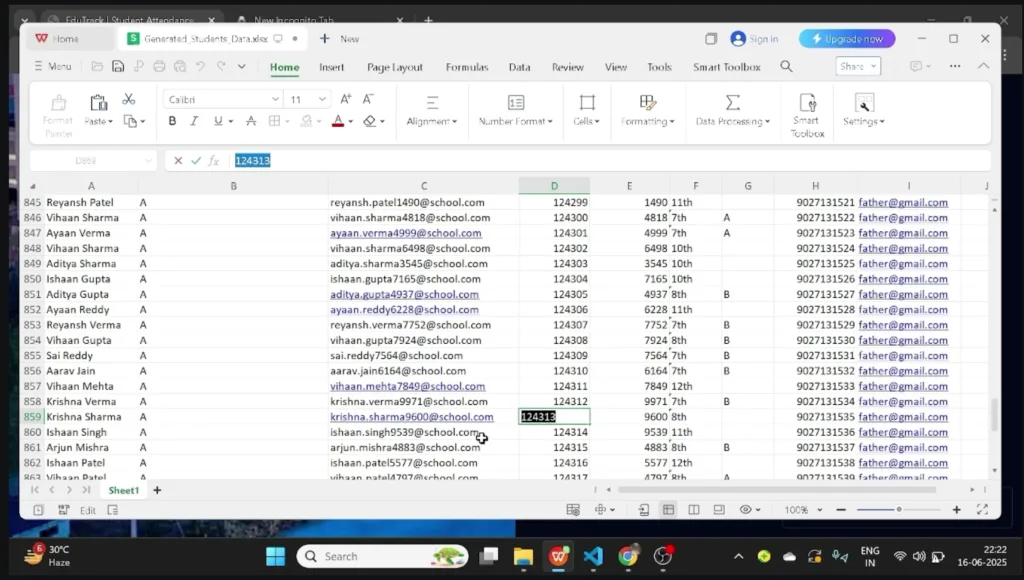The height and width of the screenshot is (580, 1024).
Task: Collapse the ribbon with the chevron arrow
Action: 983,66
